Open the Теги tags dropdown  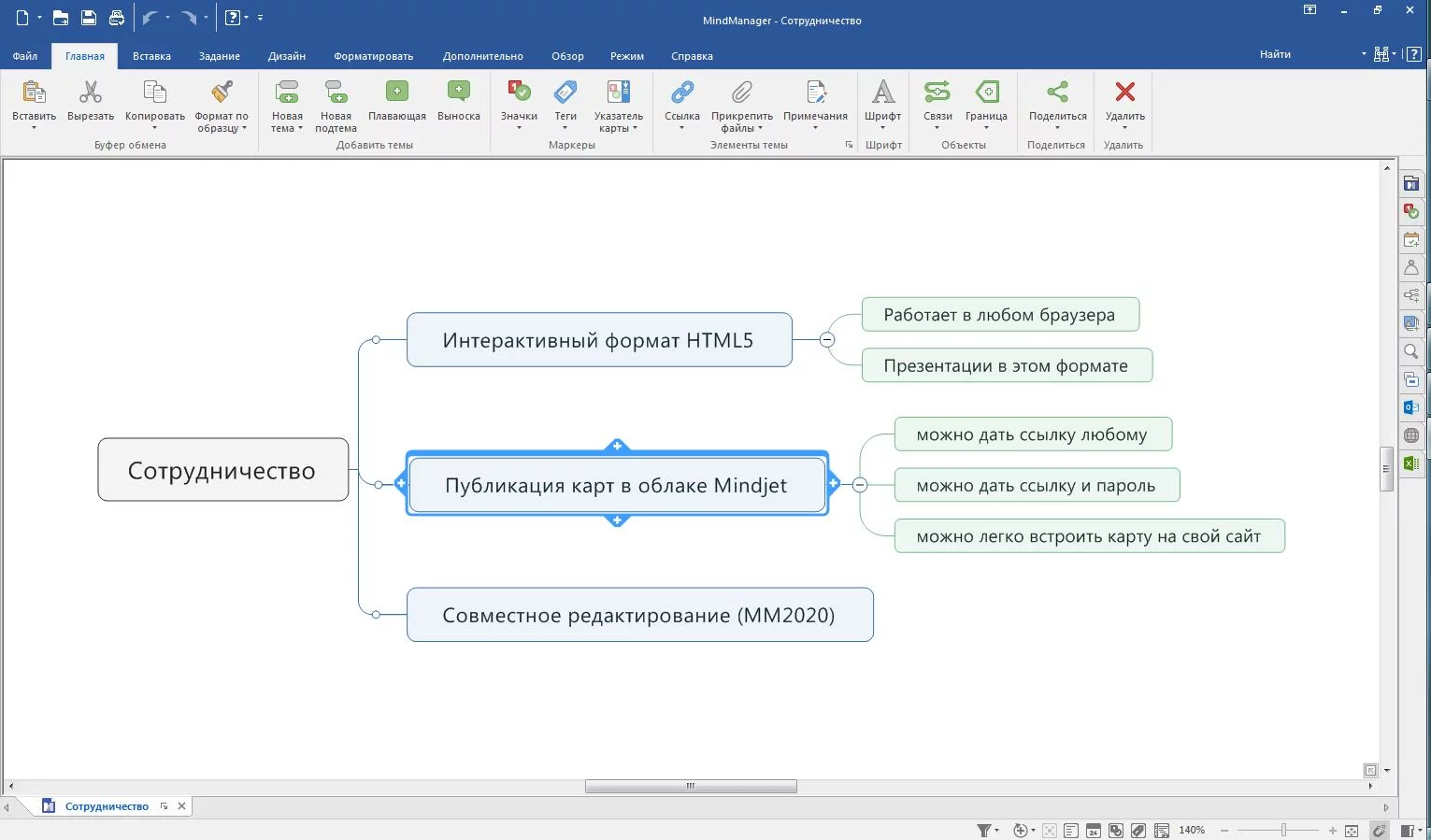coord(565,128)
